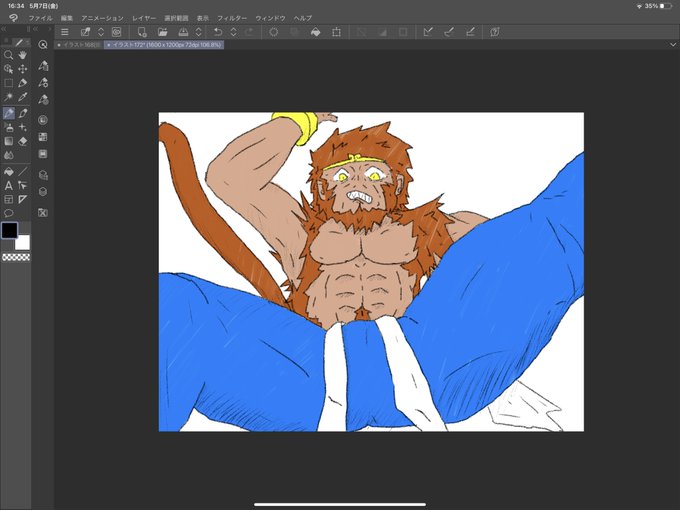Click the hamburger menu in command bar

[x=65, y=32]
